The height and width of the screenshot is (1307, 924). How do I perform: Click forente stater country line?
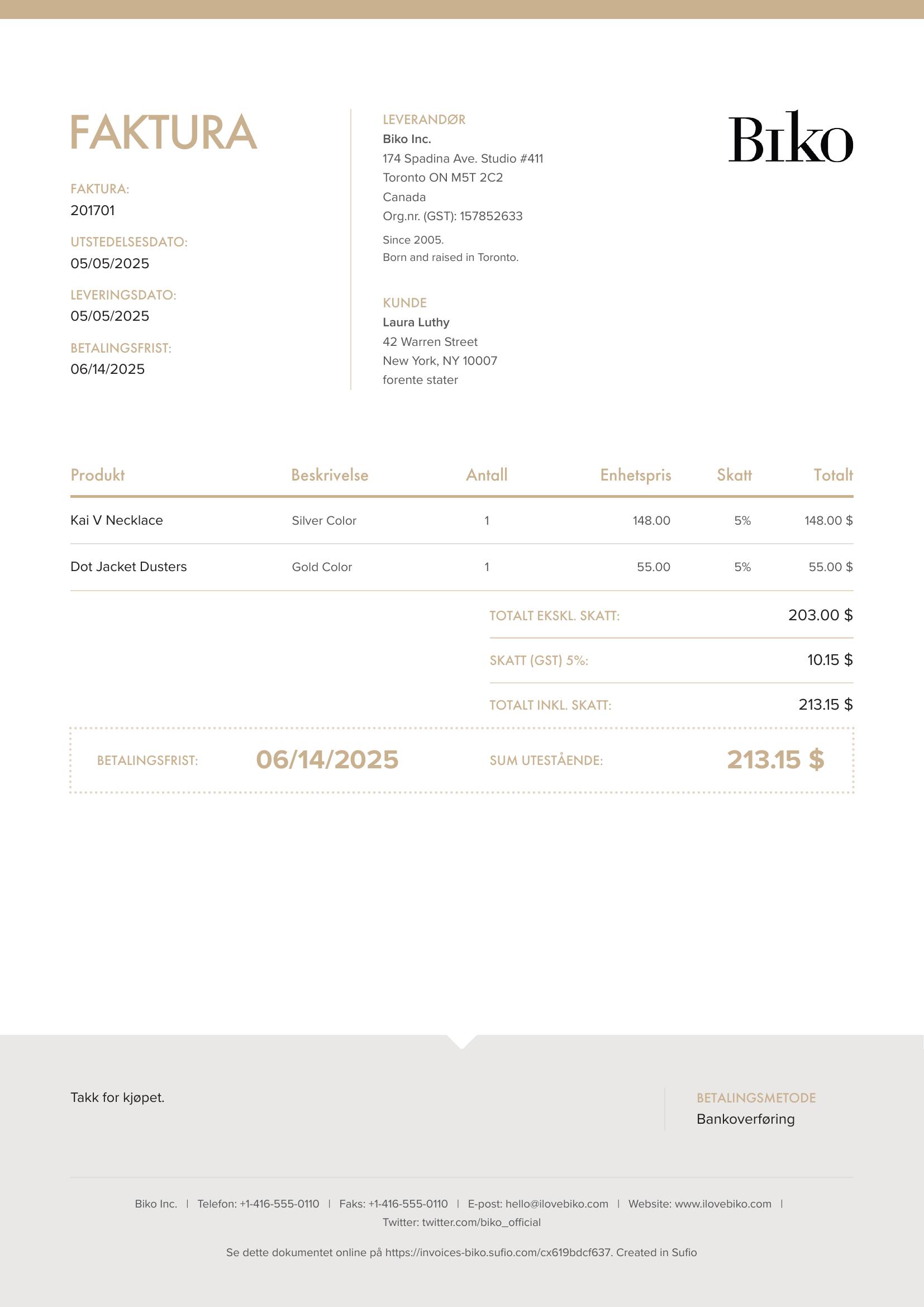(x=420, y=379)
